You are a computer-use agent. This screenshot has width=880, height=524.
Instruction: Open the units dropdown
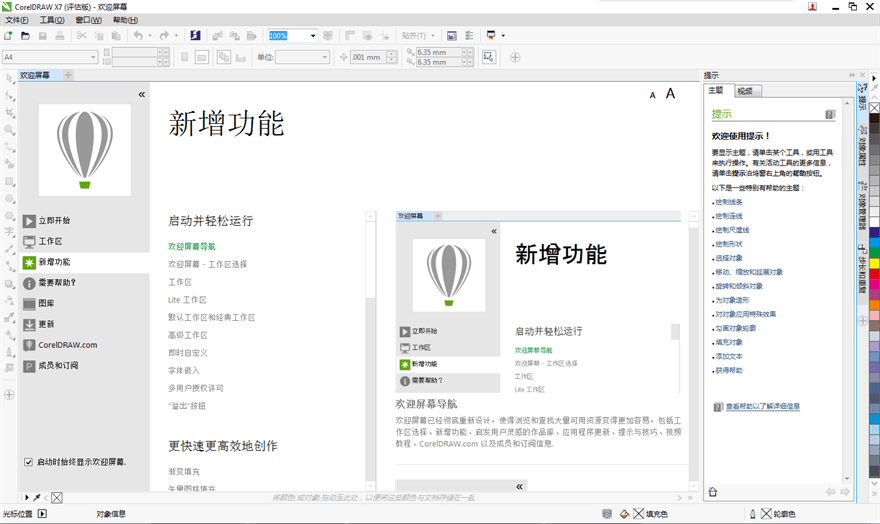click(324, 57)
